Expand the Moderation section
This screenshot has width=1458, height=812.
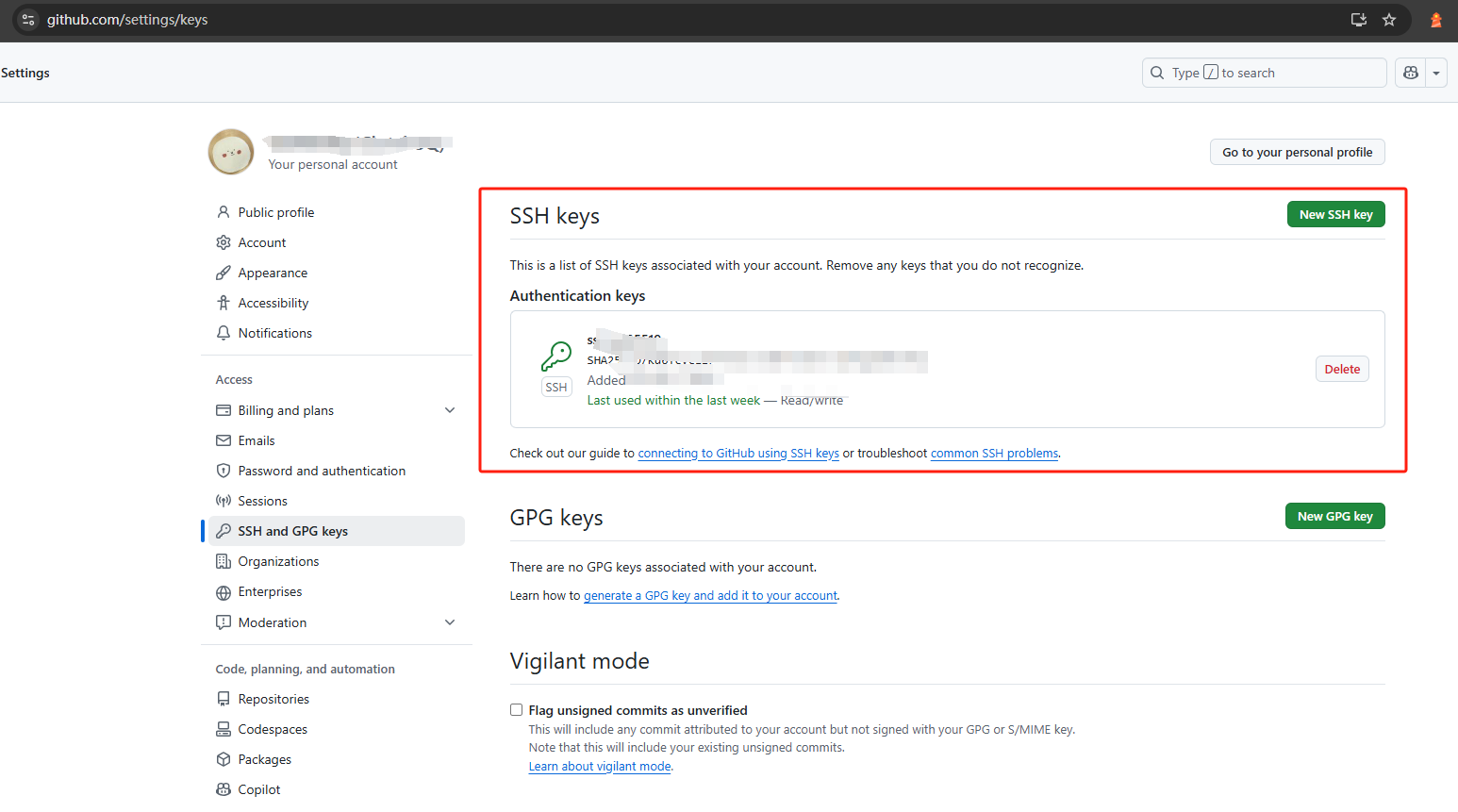(450, 622)
